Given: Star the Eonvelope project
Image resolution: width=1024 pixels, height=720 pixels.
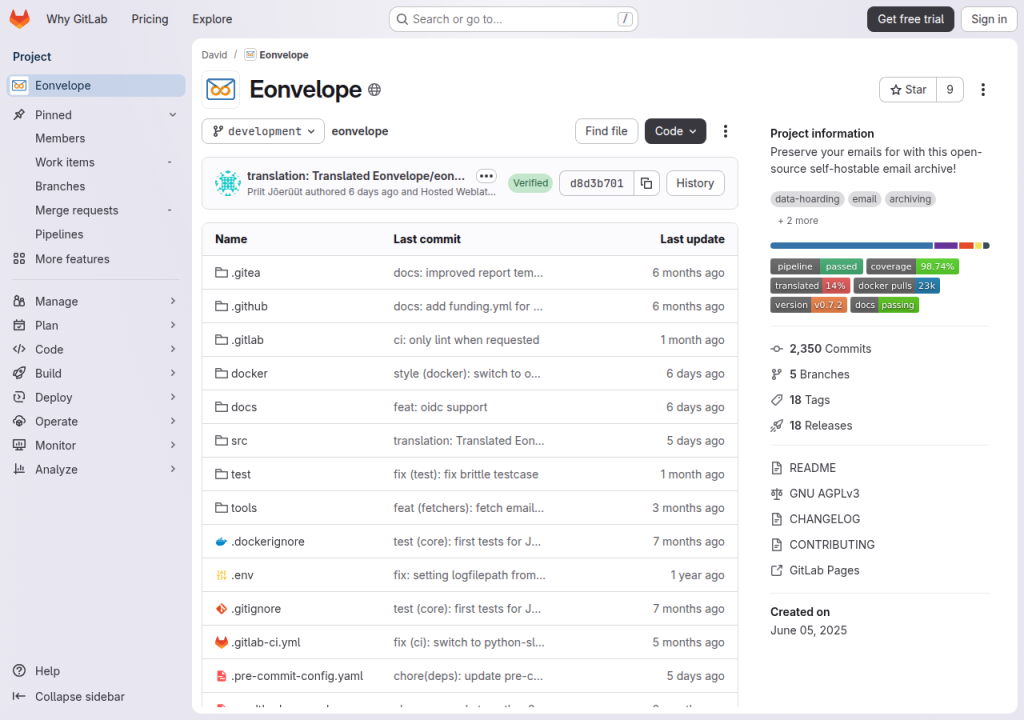Looking at the screenshot, I should coord(908,90).
